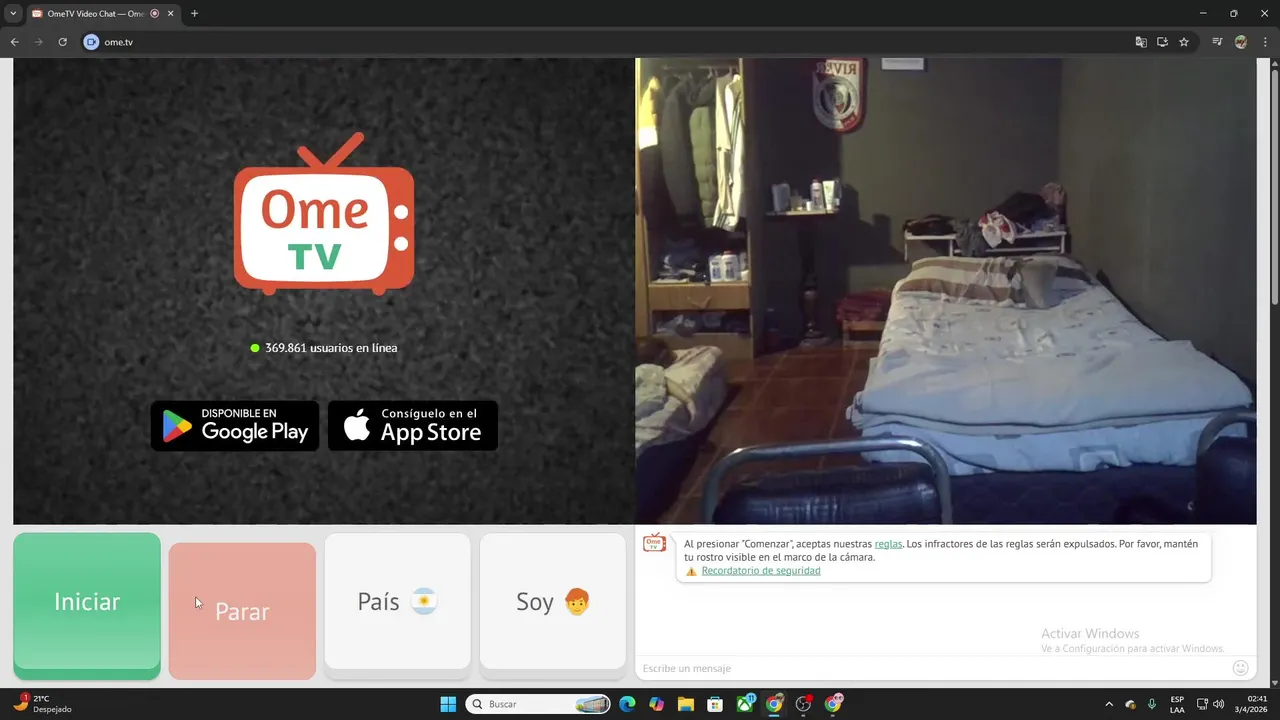Click the tab recording indicator
The width and height of the screenshot is (1280, 720).
click(154, 14)
